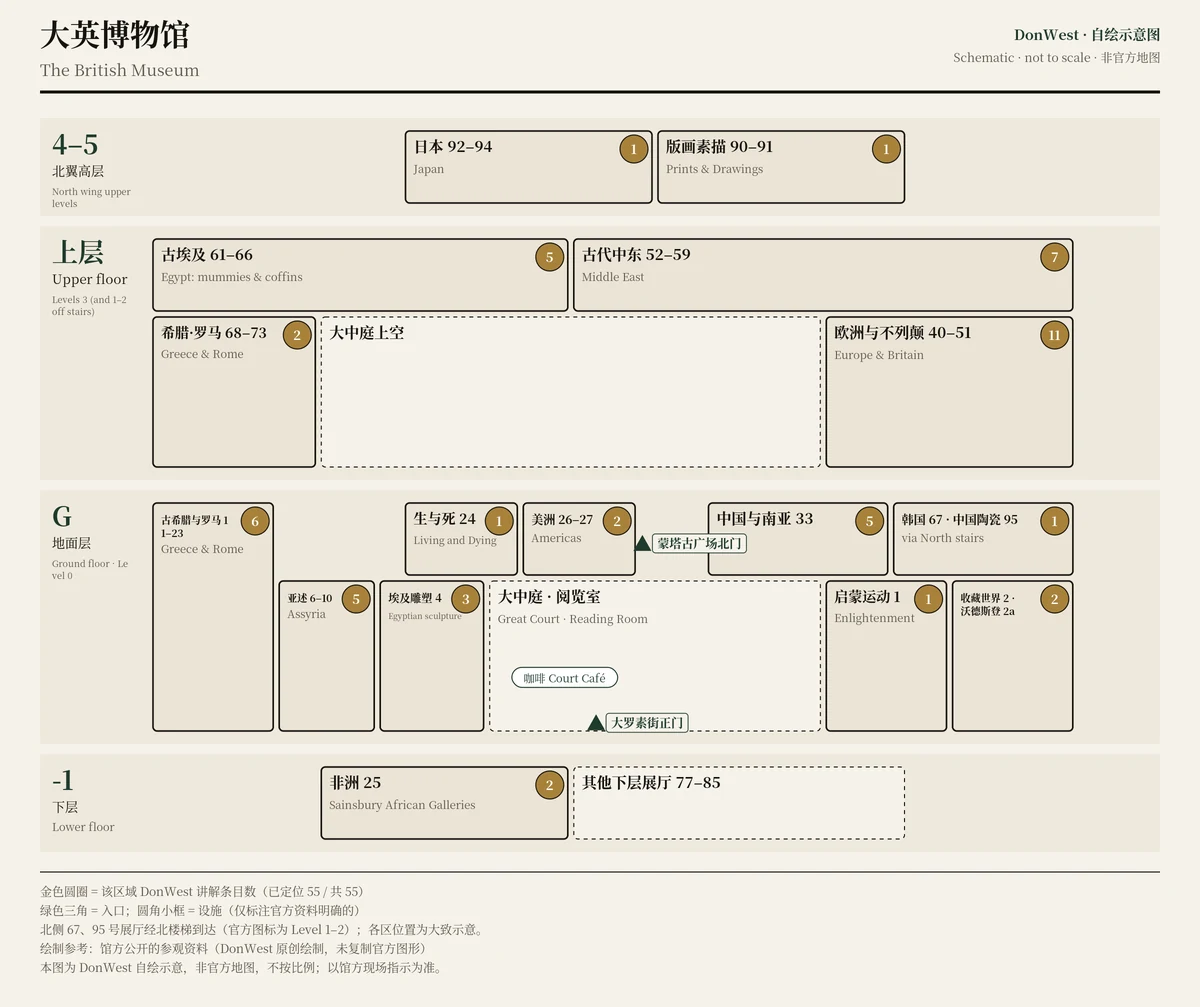Click the gold badge 2 on 非洲 25

(549, 785)
